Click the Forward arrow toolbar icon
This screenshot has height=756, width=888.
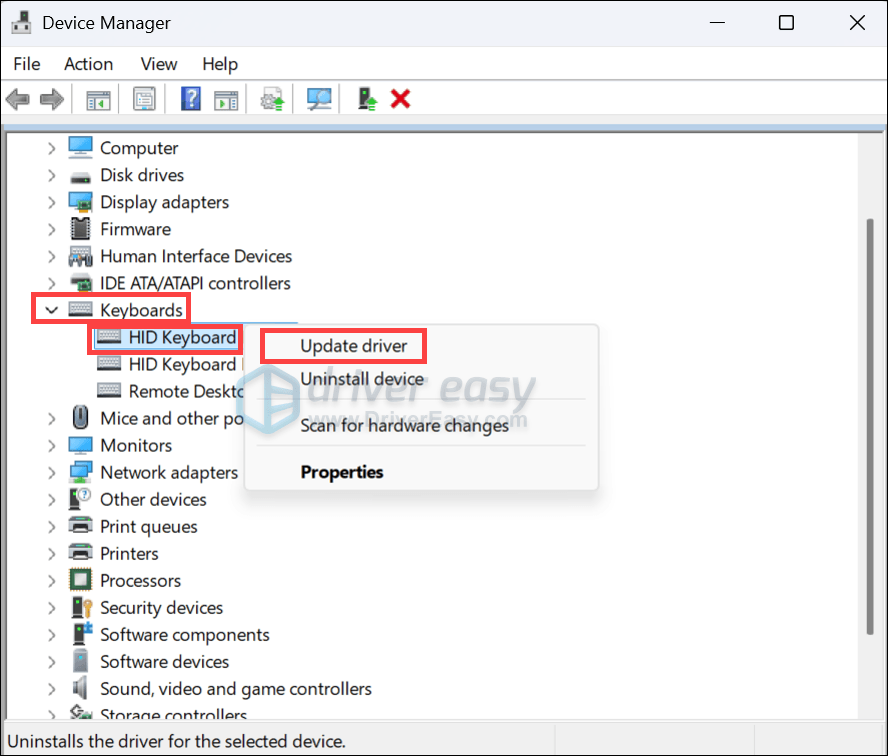pos(52,100)
